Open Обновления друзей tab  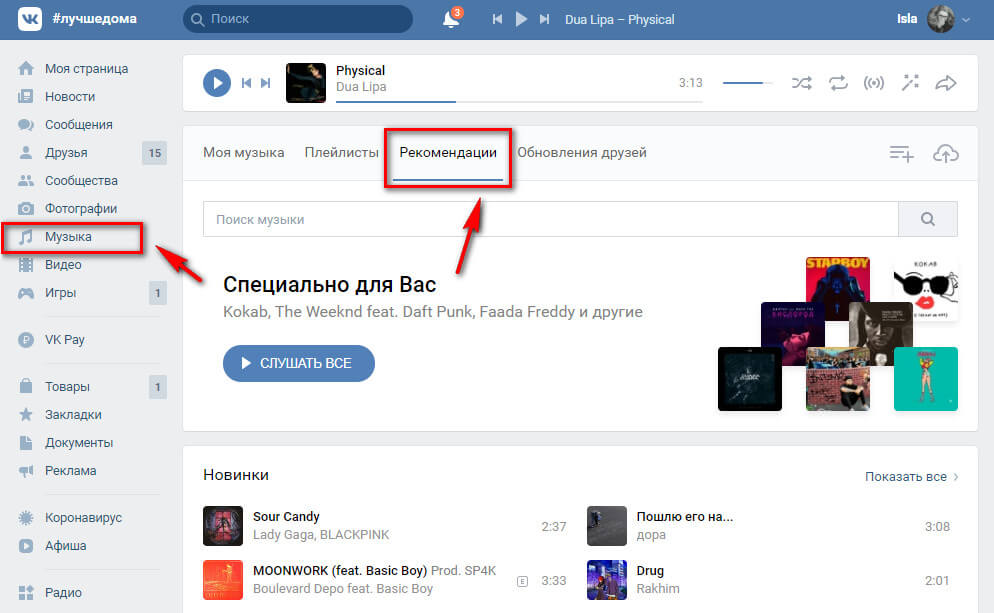point(581,153)
